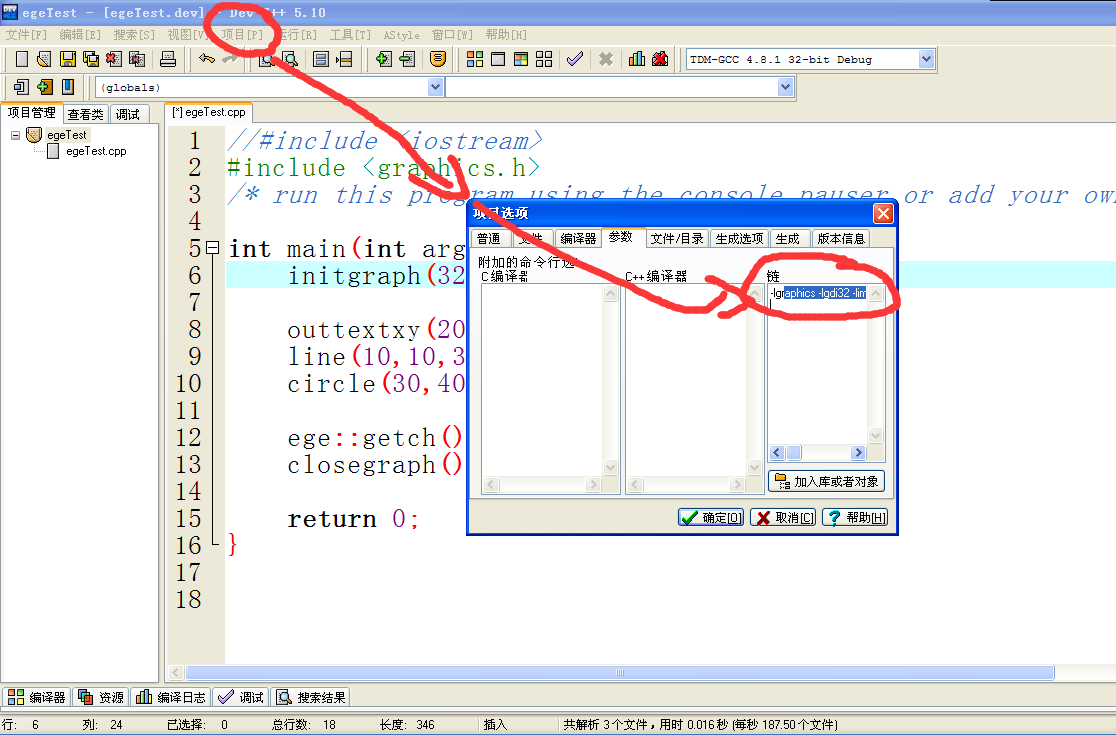Open the Find dialog via magnifier icon
This screenshot has height=735, width=1116.
click(x=265, y=58)
